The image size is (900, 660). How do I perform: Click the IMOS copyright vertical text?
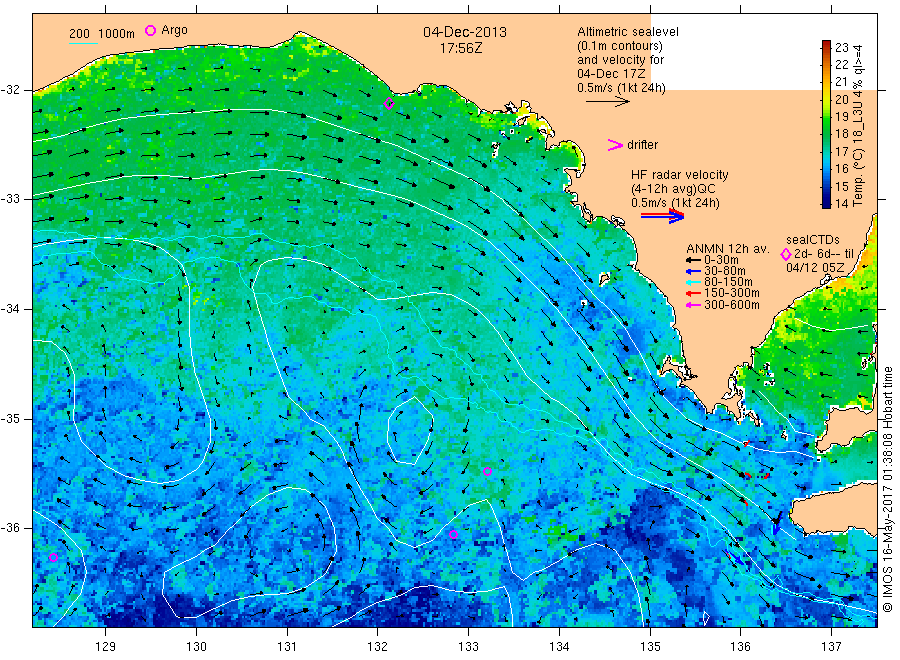(x=888, y=489)
